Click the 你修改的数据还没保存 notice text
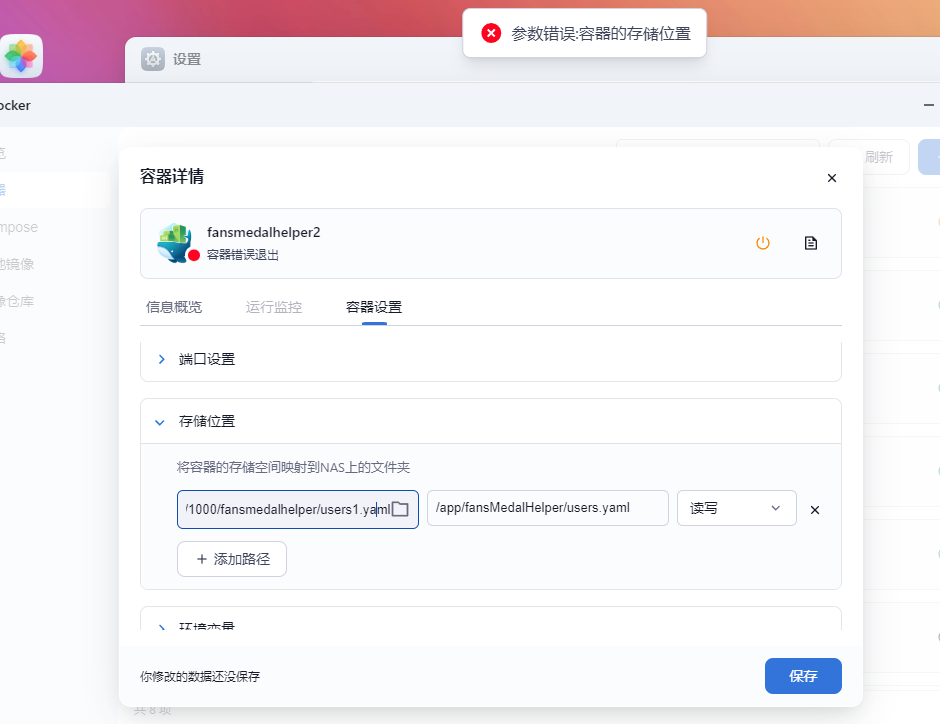This screenshot has height=724, width=940. 200,677
